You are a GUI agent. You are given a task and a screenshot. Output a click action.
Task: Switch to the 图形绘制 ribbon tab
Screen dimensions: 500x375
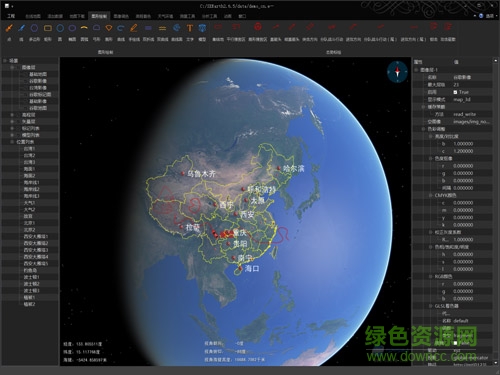[x=99, y=16]
